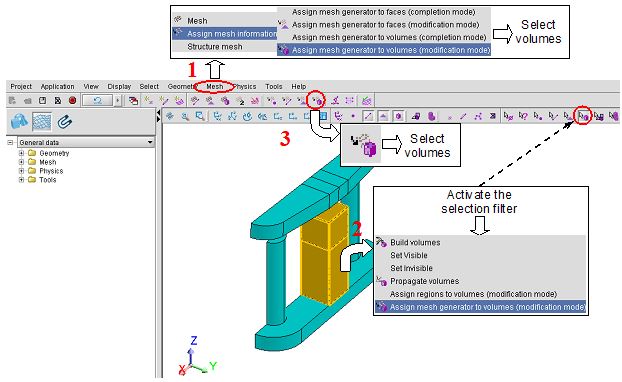The height and width of the screenshot is (382, 622).
Task: Toggle volume display button in view toolbar
Action: coord(399,116)
